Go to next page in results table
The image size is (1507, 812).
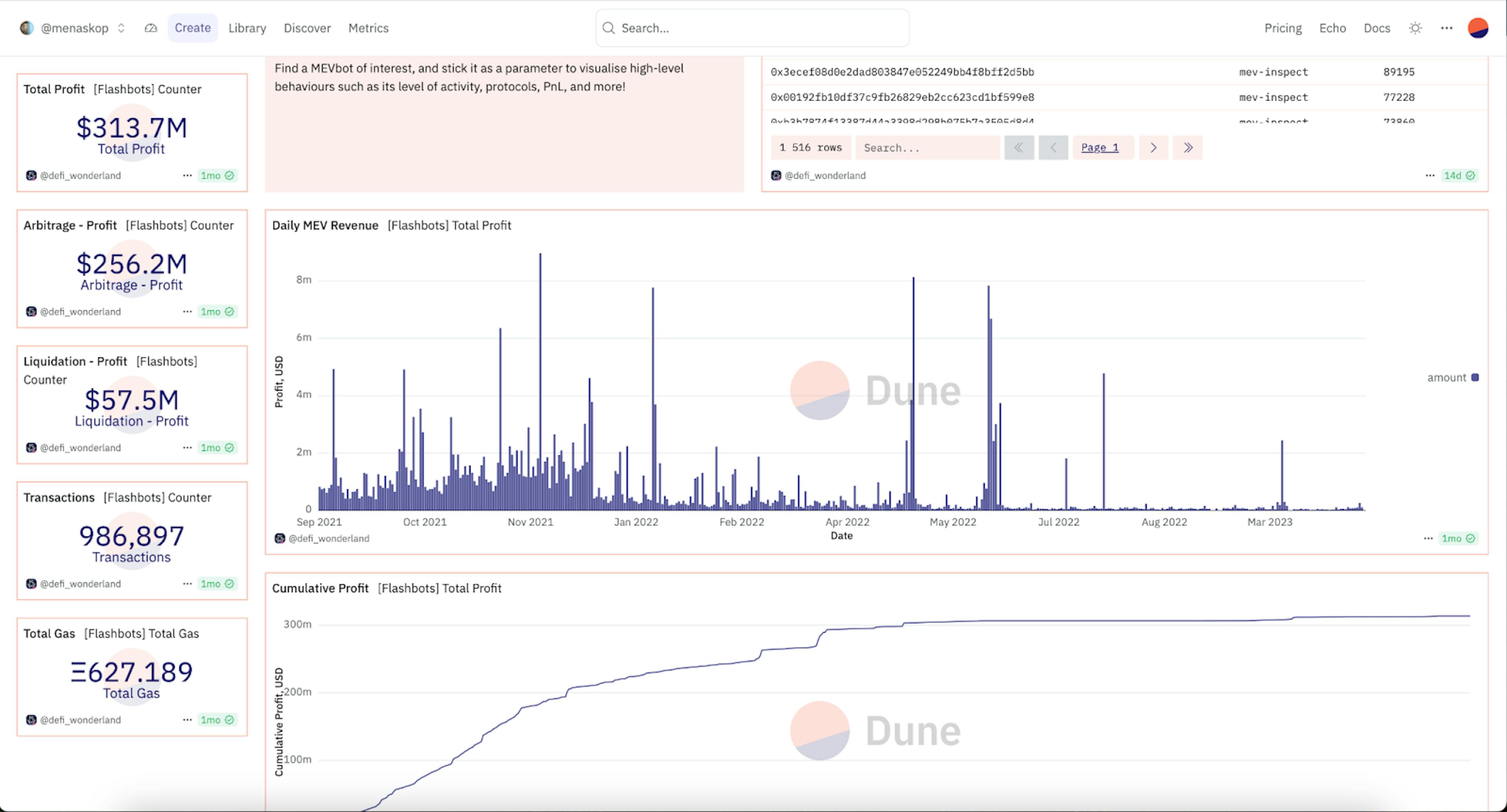[1153, 148]
